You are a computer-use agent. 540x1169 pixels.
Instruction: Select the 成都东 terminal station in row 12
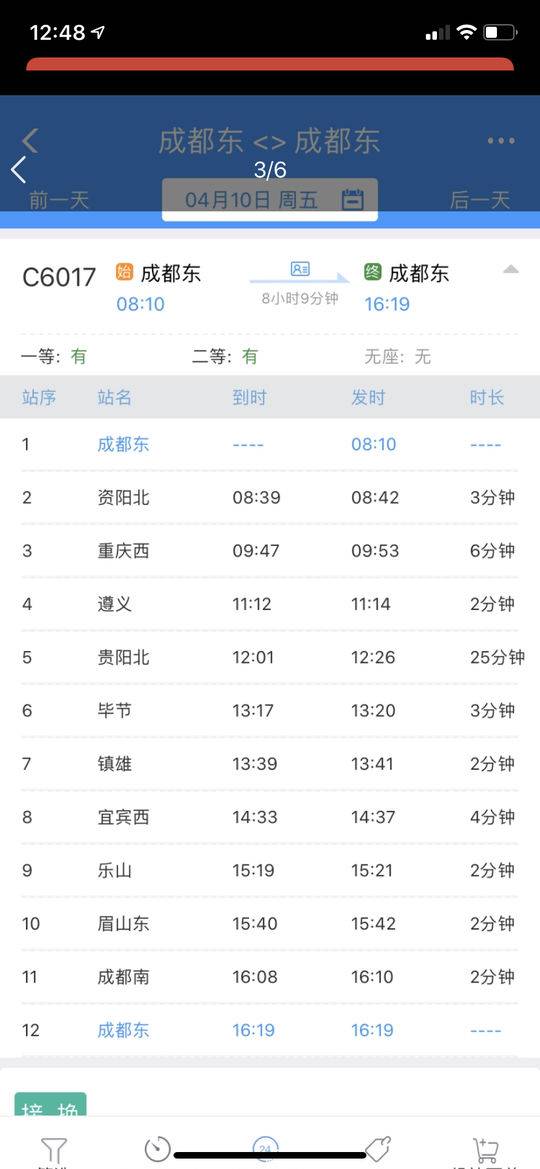tap(123, 1030)
